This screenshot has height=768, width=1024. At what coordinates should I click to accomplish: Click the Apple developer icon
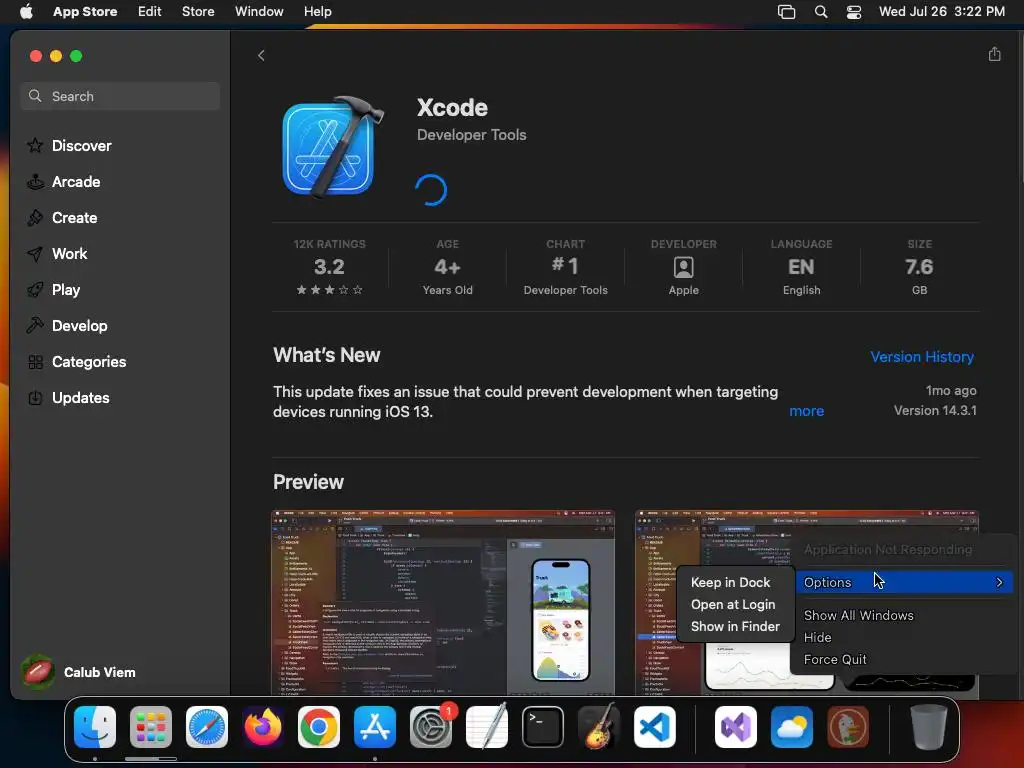click(x=683, y=266)
